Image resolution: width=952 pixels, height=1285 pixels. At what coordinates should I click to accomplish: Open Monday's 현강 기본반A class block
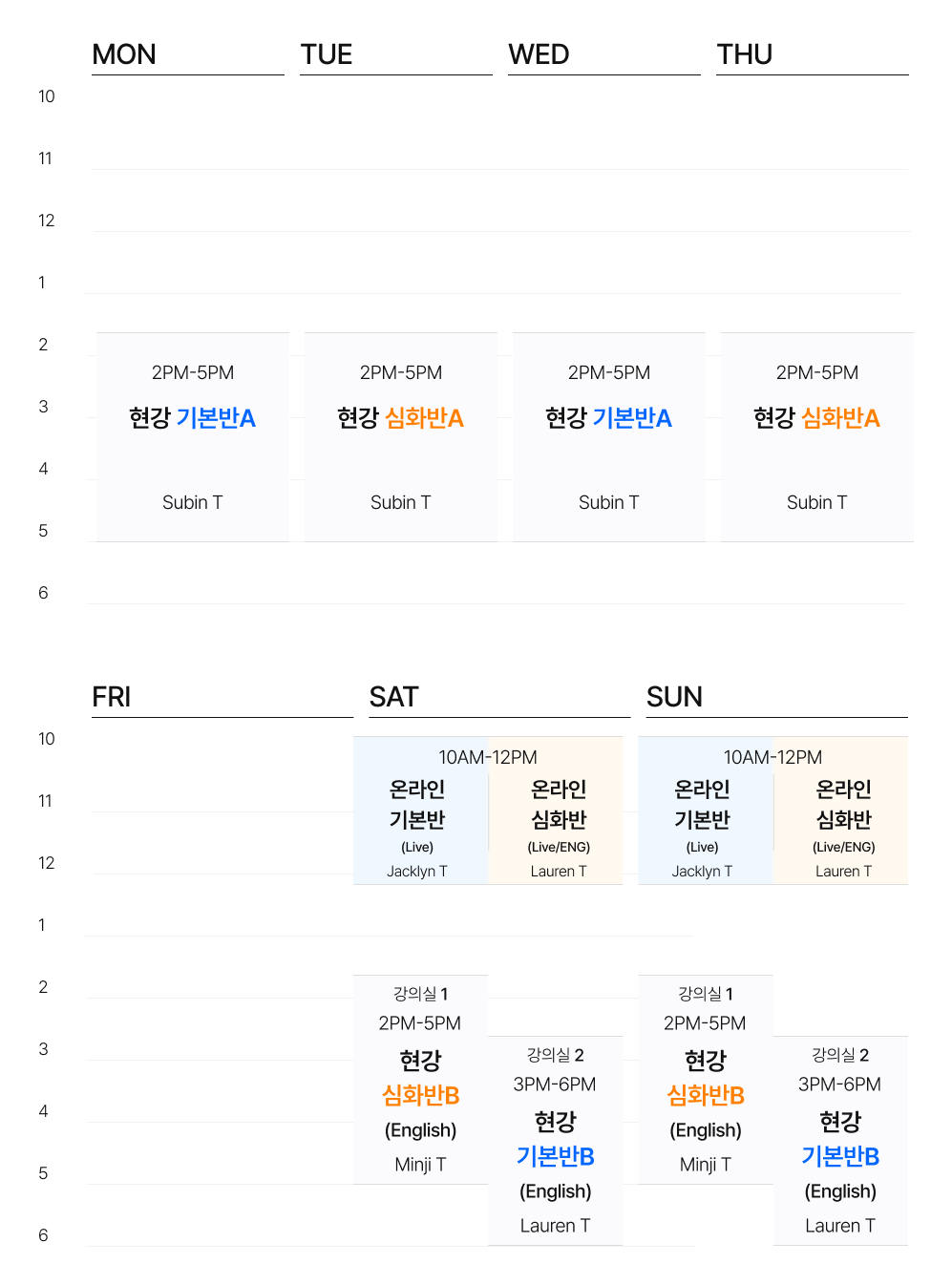[192, 436]
